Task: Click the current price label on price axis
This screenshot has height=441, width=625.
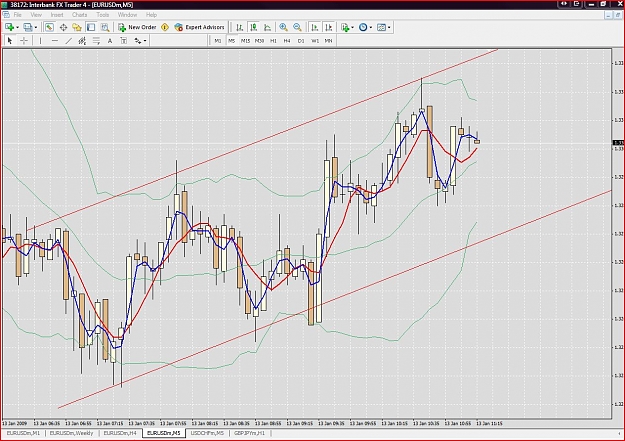Action: coord(619,142)
